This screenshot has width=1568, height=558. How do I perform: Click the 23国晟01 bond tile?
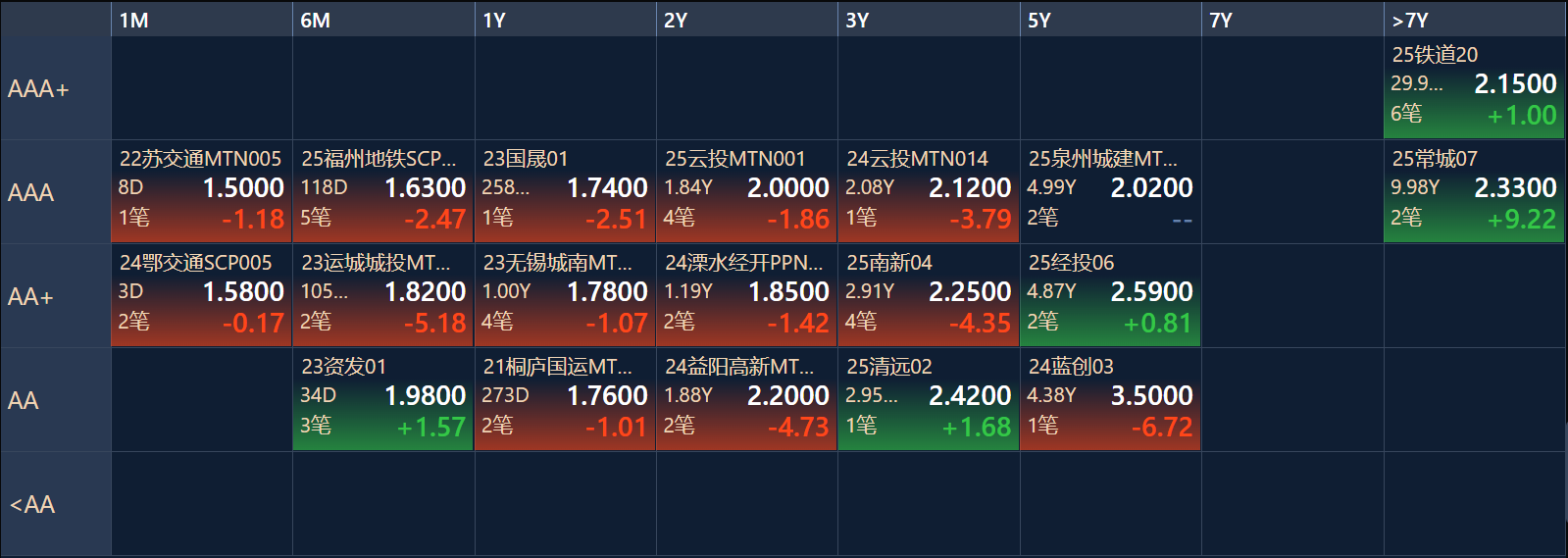(x=565, y=192)
